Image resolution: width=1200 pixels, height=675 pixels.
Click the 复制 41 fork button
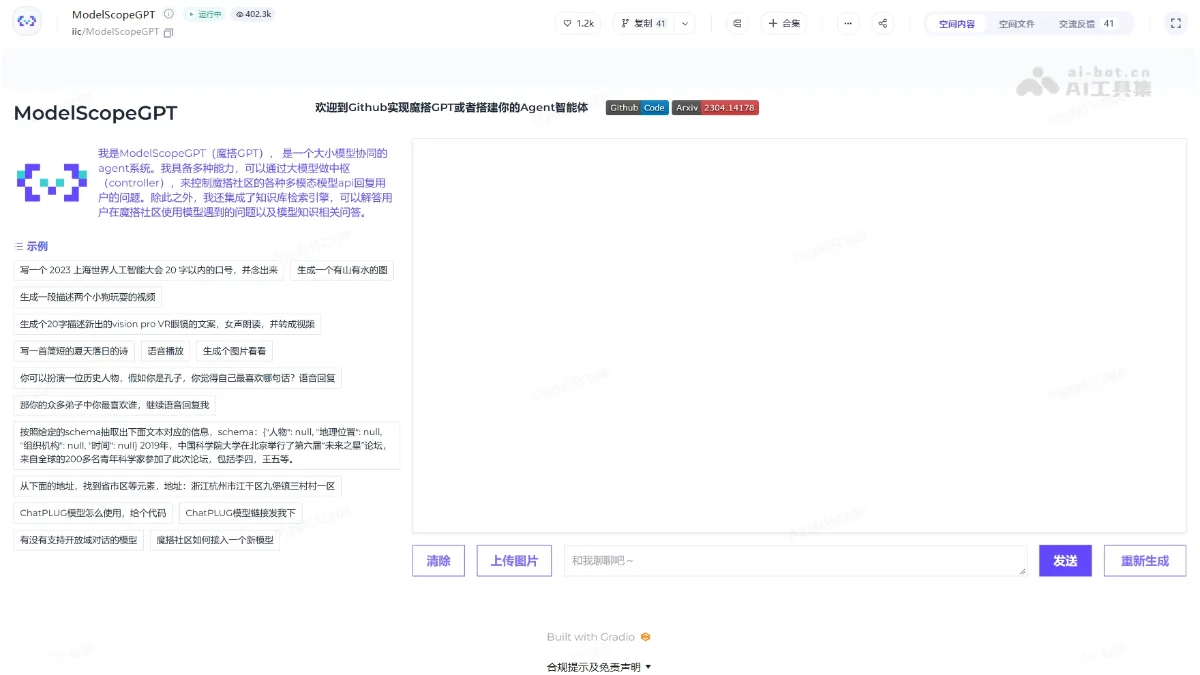[x=643, y=23]
